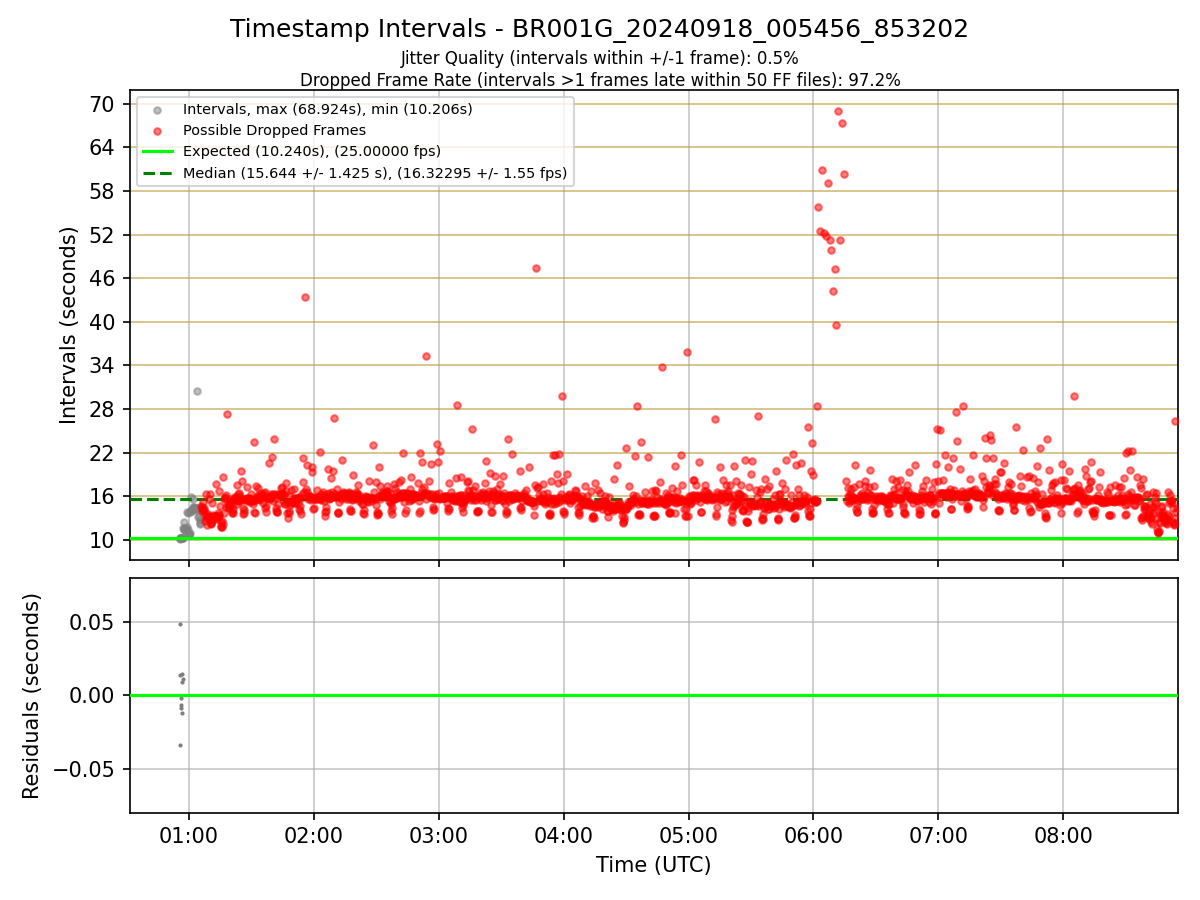
Task: Click the red outlier near 43 seconds before 02:00
Action: 305,297
